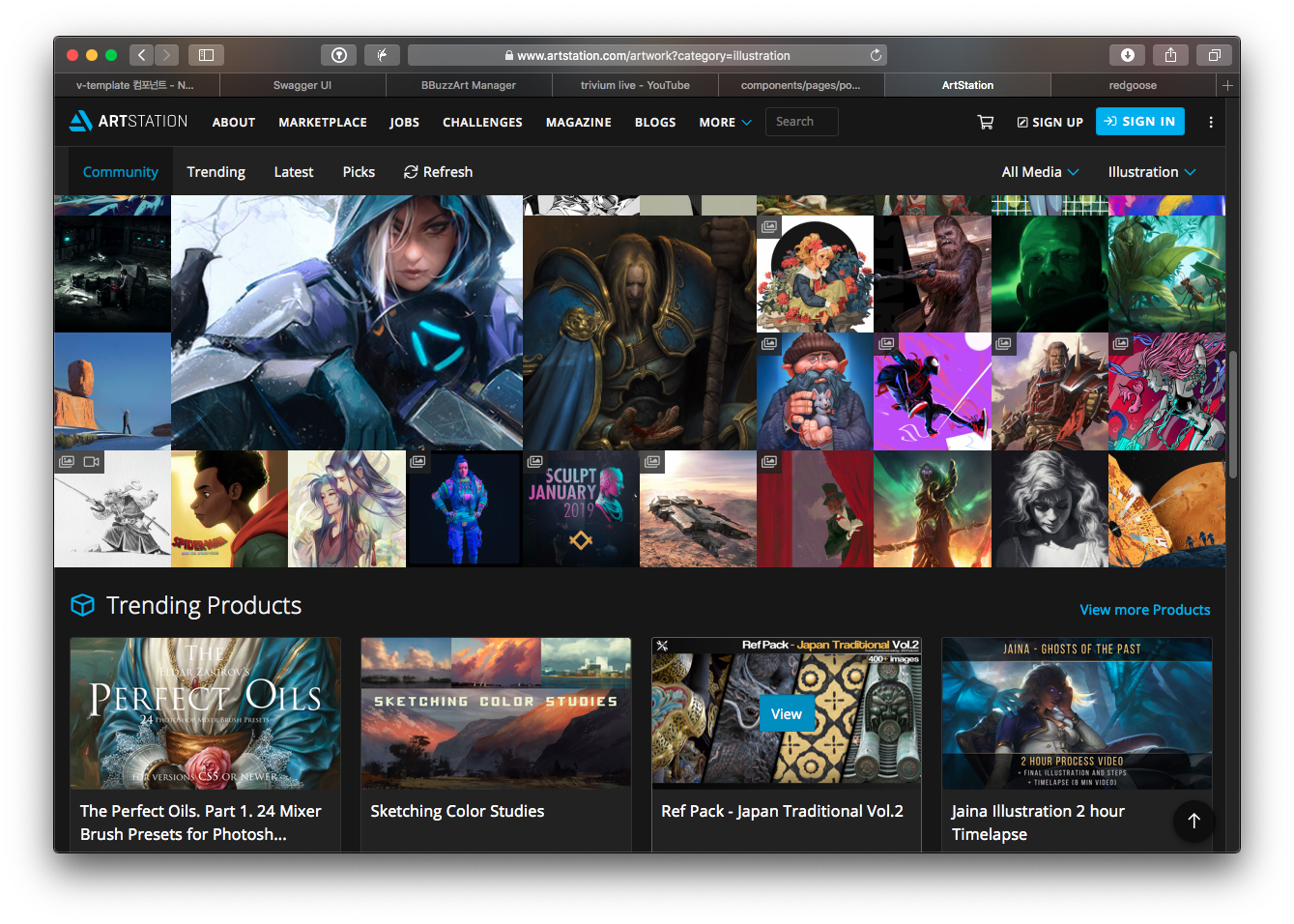Reload the page in address bar
Screen dimensions: 1294x924
876,55
